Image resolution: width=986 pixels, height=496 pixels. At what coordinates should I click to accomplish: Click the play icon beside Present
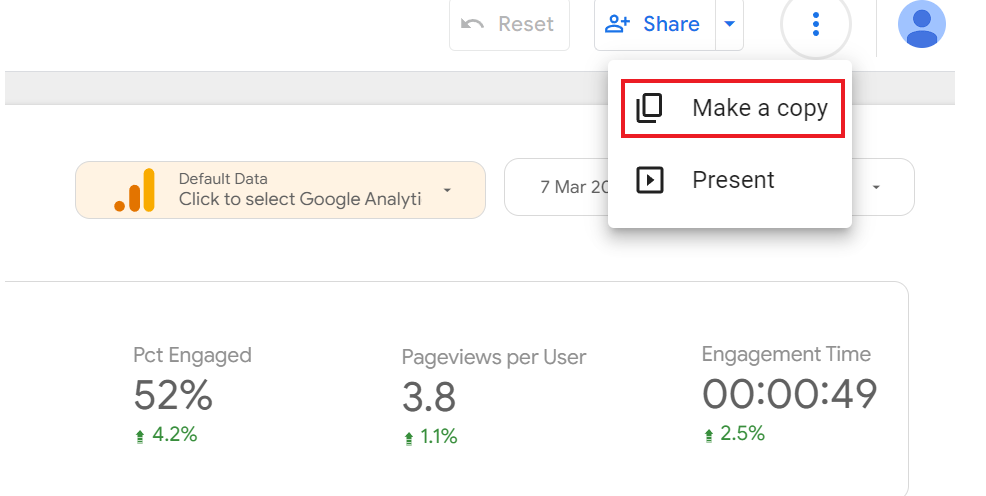[650, 180]
